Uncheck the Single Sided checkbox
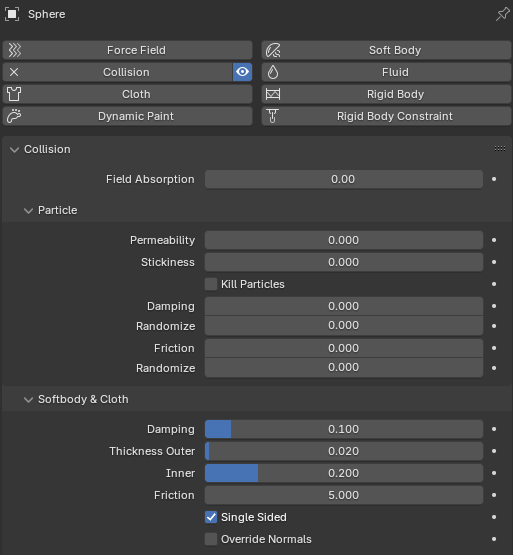The height and width of the screenshot is (555, 513). pyautogui.click(x=211, y=517)
